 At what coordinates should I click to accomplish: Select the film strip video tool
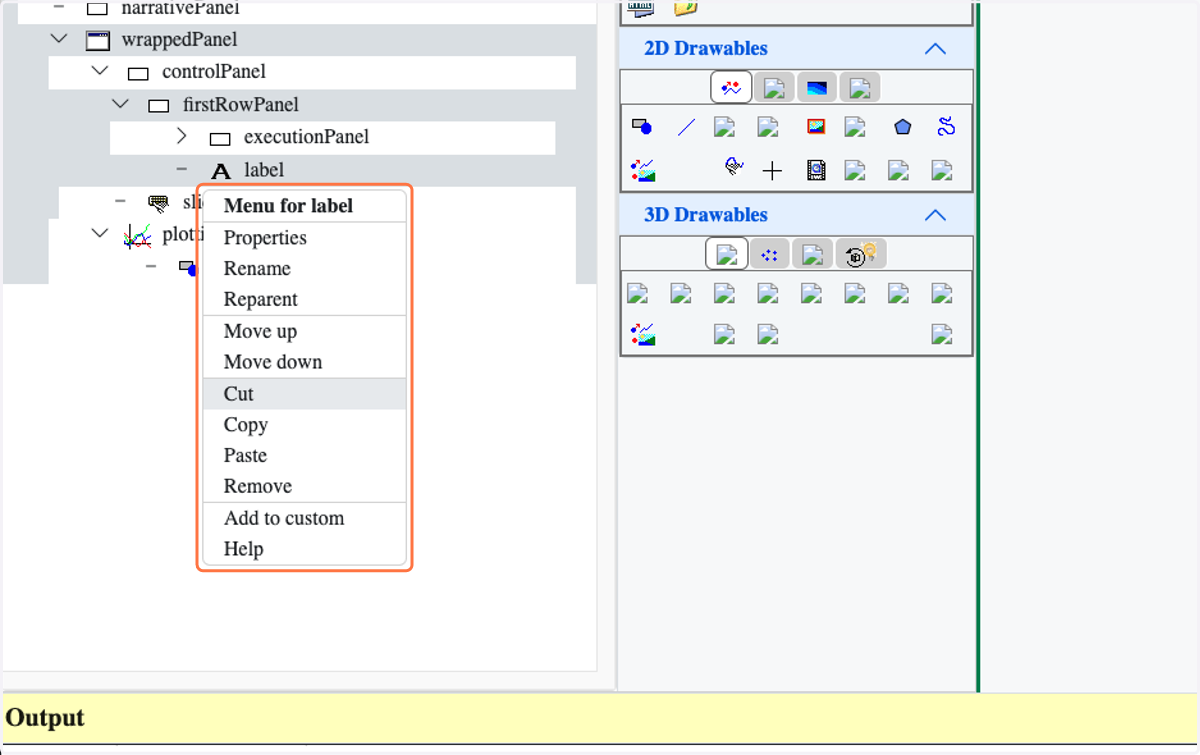point(816,170)
